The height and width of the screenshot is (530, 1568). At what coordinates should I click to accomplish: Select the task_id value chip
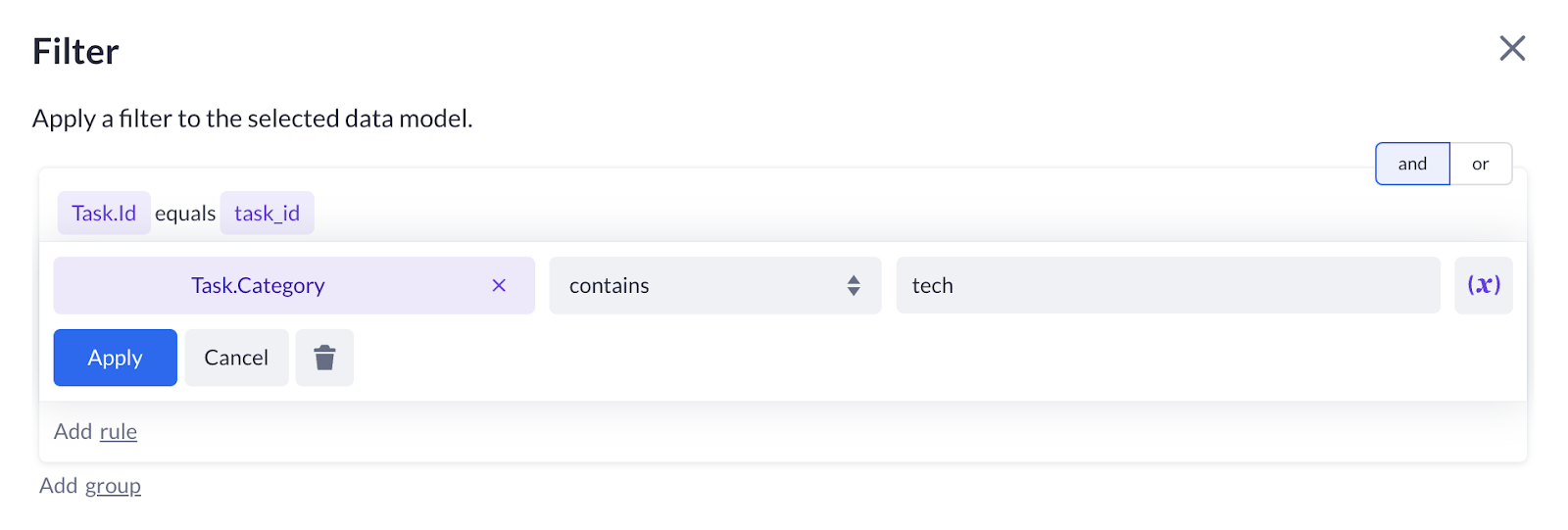(267, 213)
